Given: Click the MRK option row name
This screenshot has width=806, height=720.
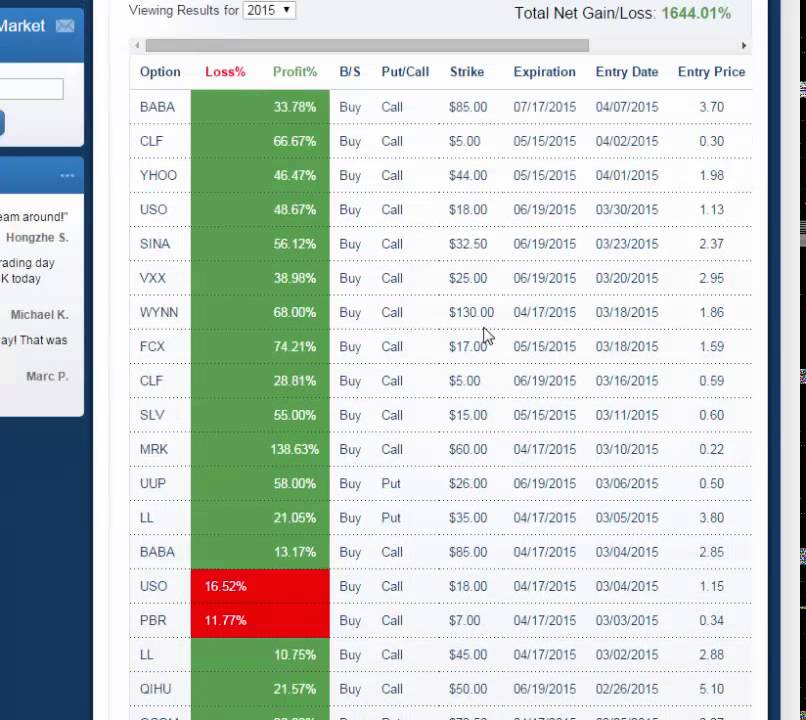Looking at the screenshot, I should [154, 450].
